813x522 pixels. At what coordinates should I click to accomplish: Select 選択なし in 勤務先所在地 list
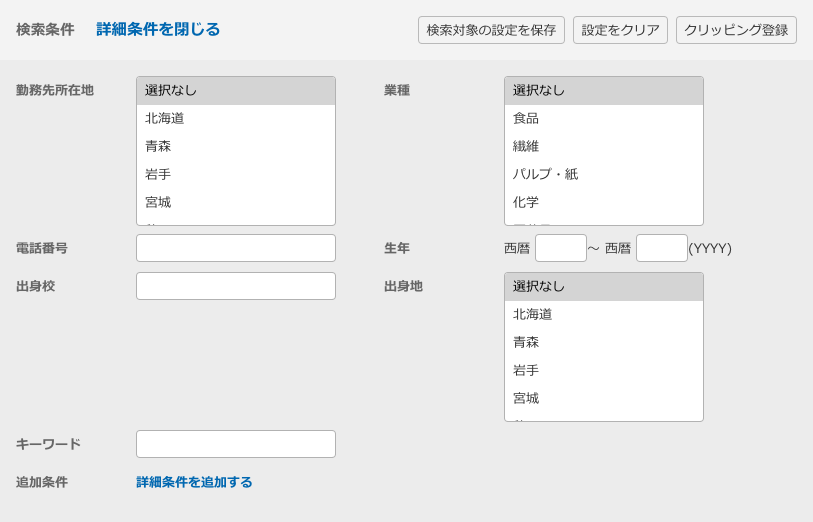pos(171,90)
